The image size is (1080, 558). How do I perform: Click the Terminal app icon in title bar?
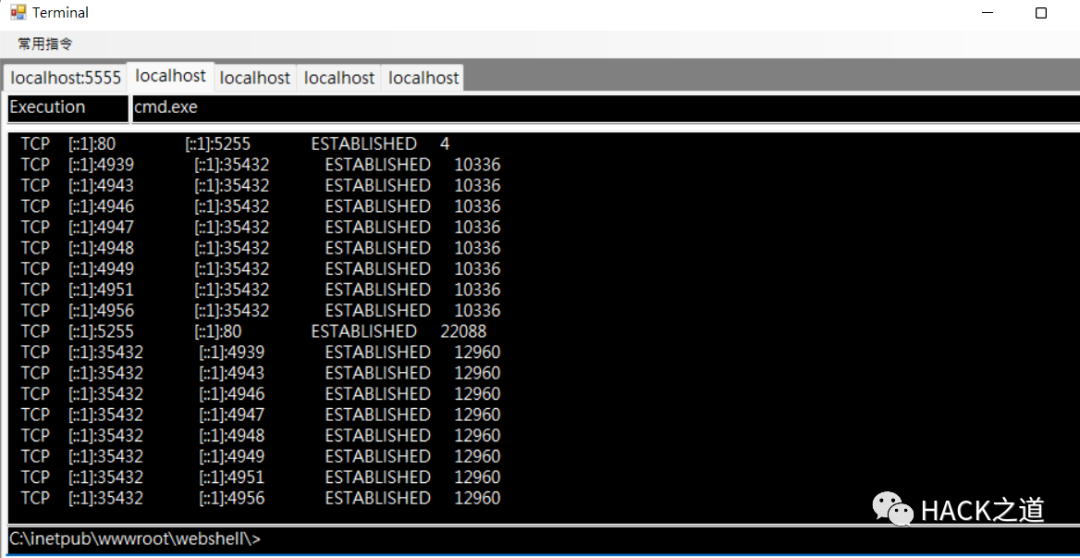[x=18, y=12]
